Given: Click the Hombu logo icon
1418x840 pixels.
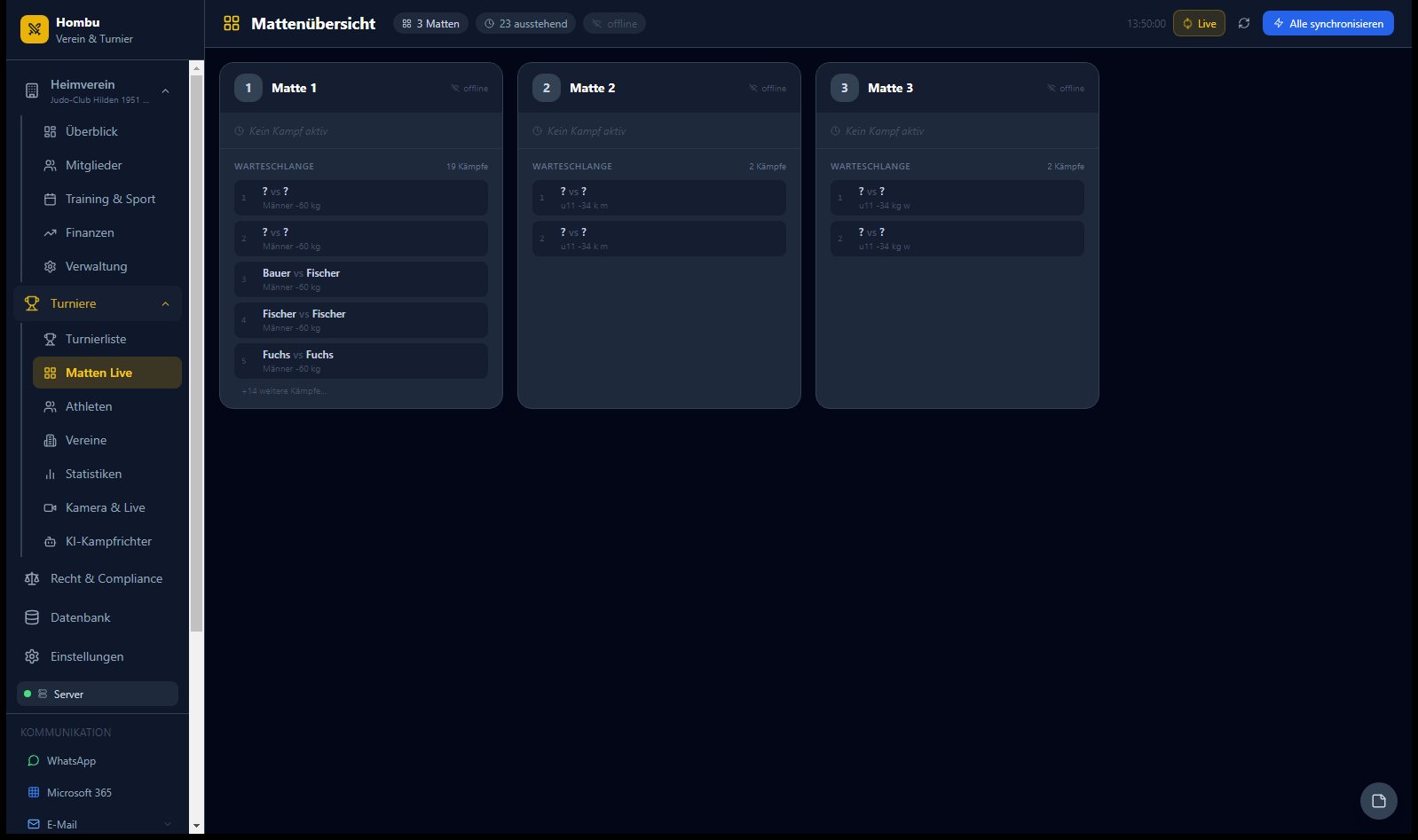Looking at the screenshot, I should click(x=35, y=29).
